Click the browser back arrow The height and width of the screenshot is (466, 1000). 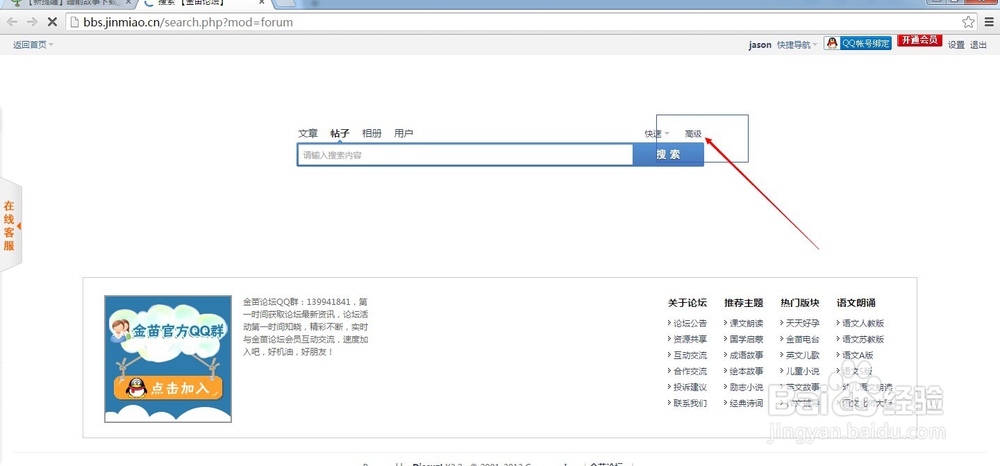click(12, 22)
